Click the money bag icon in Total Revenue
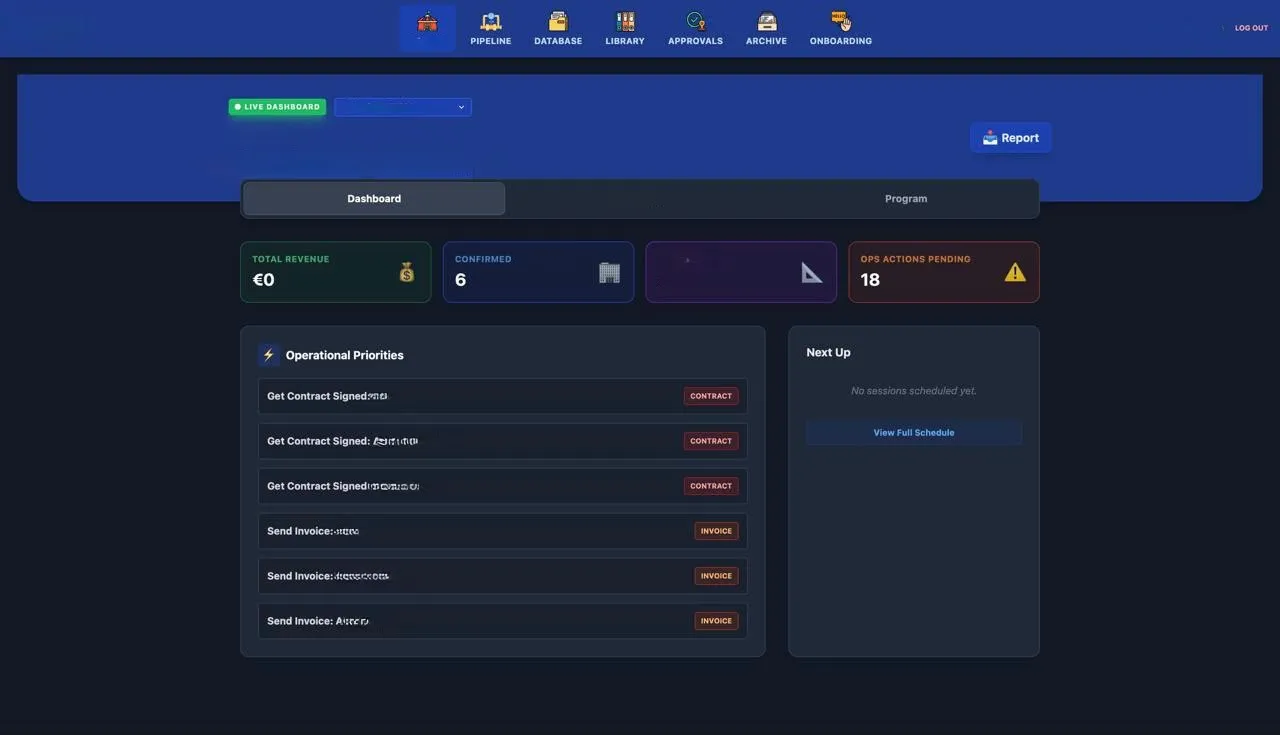The height and width of the screenshot is (735, 1280). pos(407,272)
